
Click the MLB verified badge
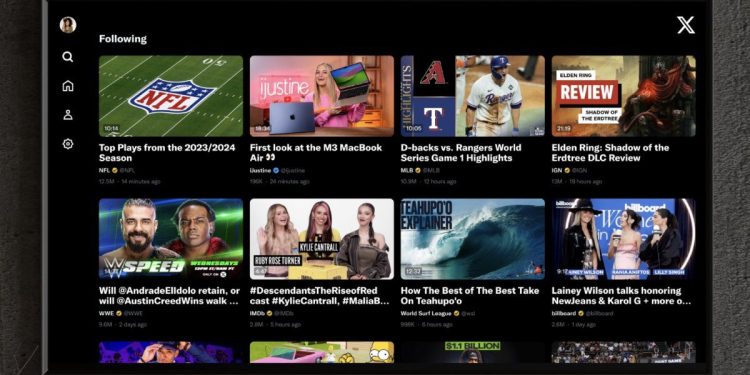click(418, 170)
